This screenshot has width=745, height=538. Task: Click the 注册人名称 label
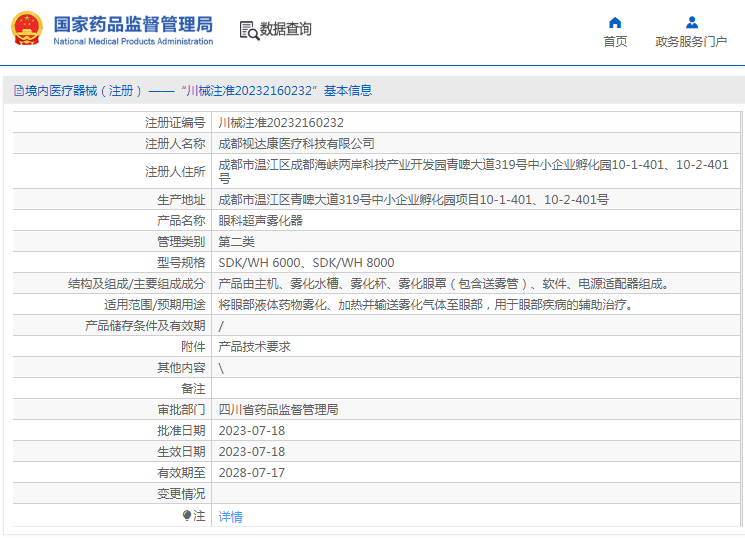(175, 144)
